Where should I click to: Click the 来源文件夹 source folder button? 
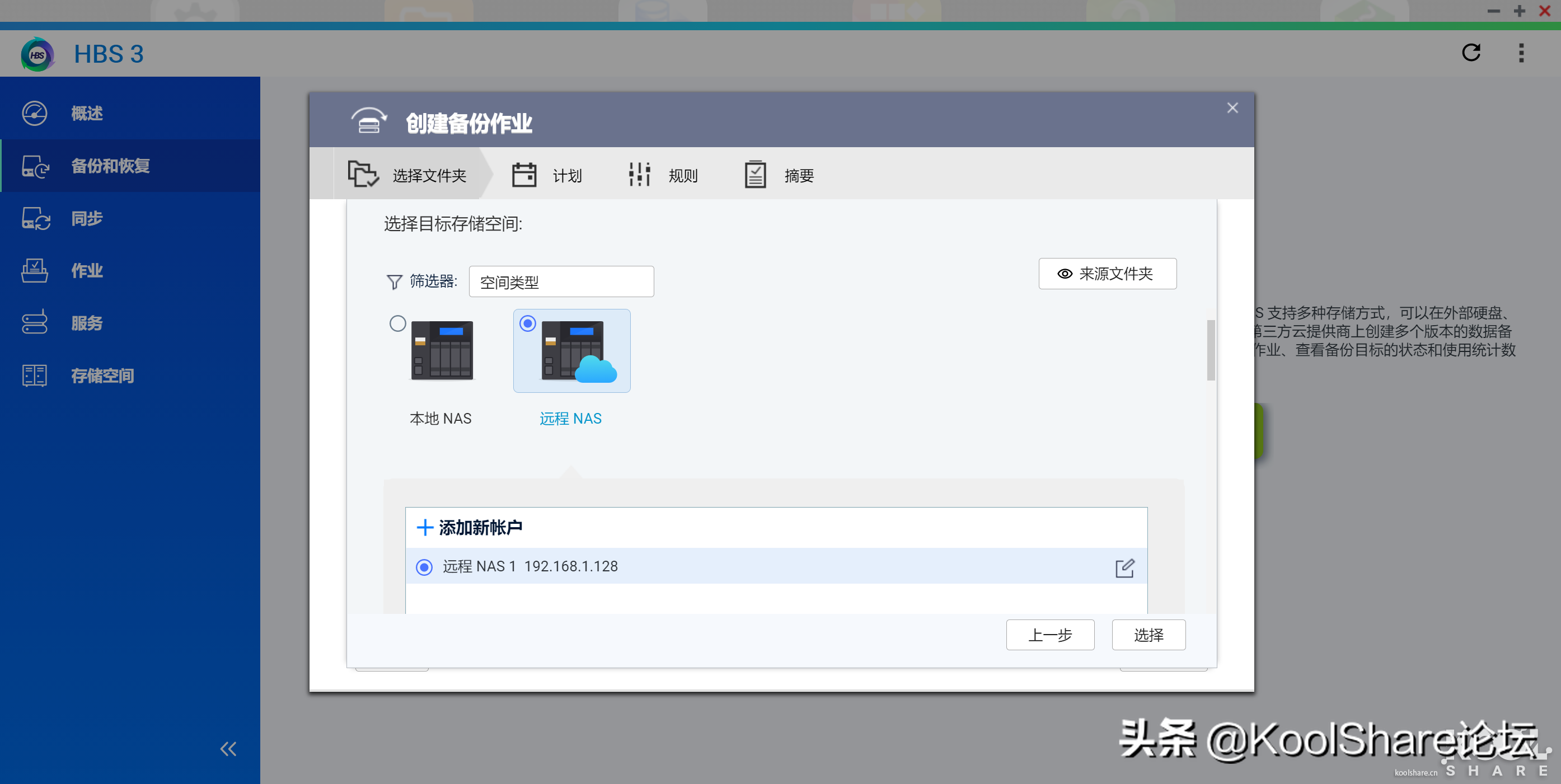(1107, 274)
